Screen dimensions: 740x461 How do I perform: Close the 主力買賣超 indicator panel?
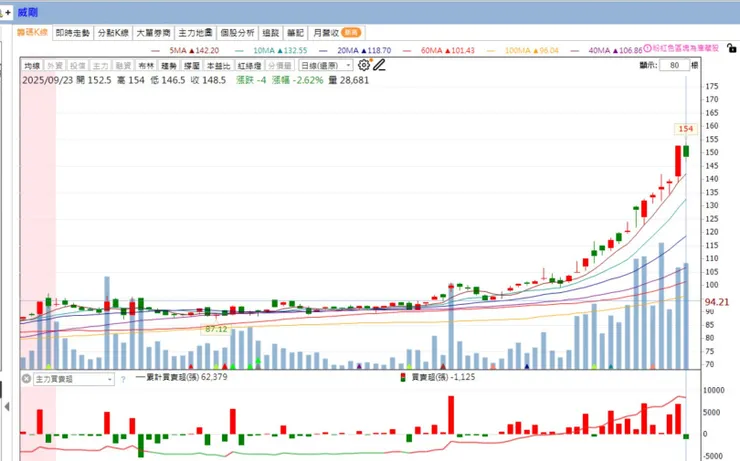pos(26,378)
